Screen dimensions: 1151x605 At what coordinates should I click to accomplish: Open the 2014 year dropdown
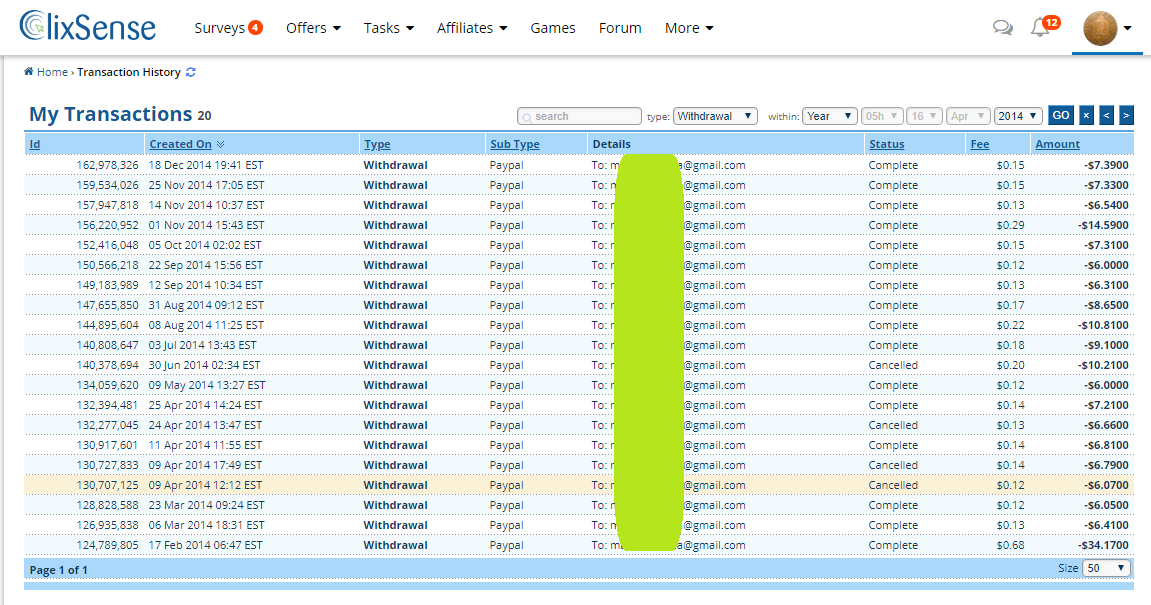(x=1018, y=116)
